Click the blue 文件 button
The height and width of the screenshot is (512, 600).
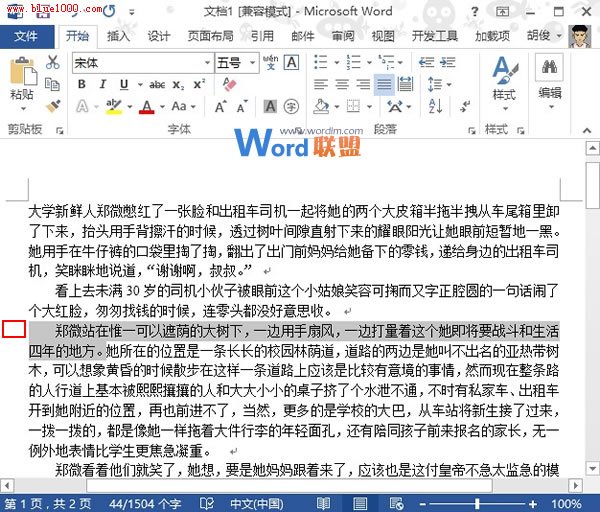coord(27,36)
